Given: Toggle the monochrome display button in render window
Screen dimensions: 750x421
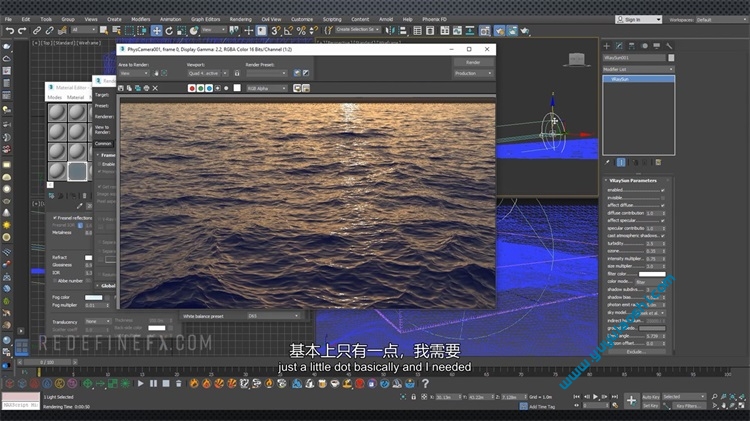Looking at the screenshot, I should (x=226, y=88).
